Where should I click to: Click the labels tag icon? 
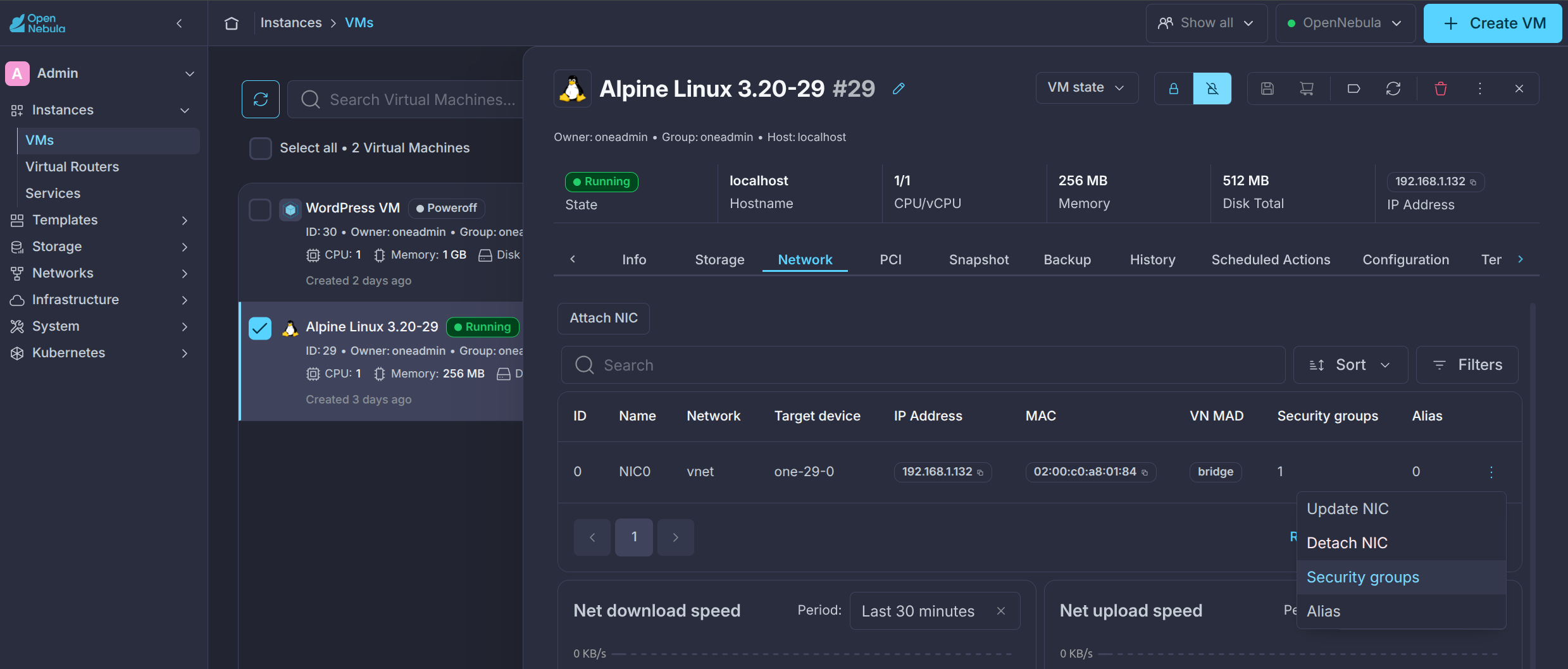click(x=1353, y=89)
